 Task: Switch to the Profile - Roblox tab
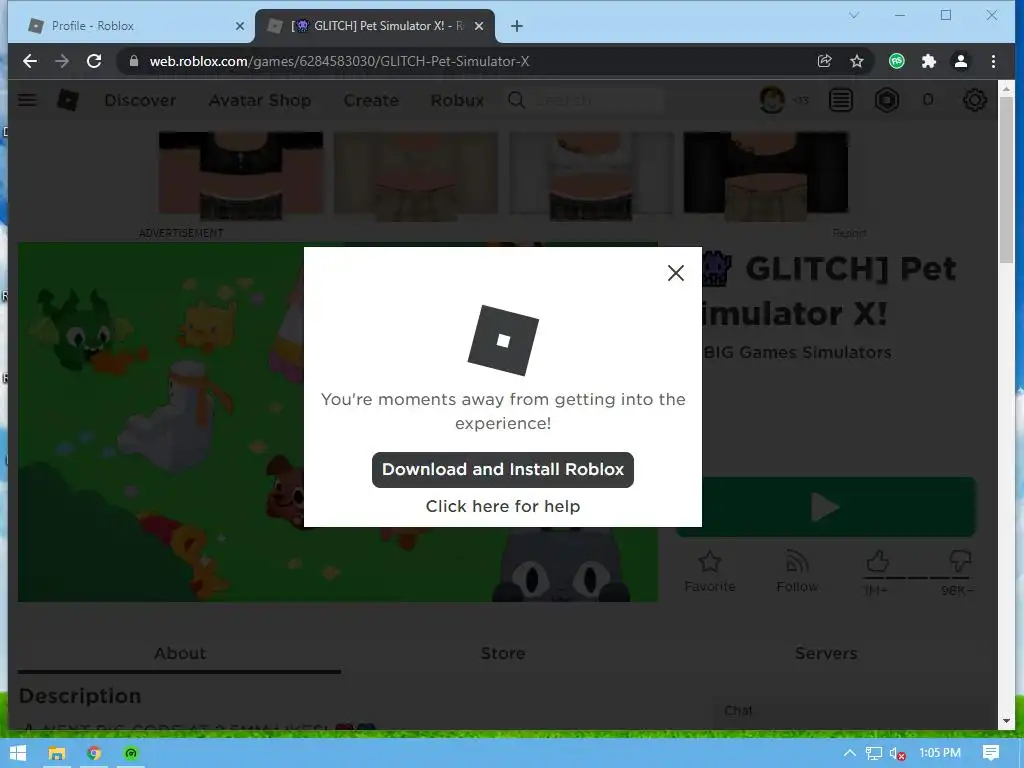pyautogui.click(x=131, y=26)
